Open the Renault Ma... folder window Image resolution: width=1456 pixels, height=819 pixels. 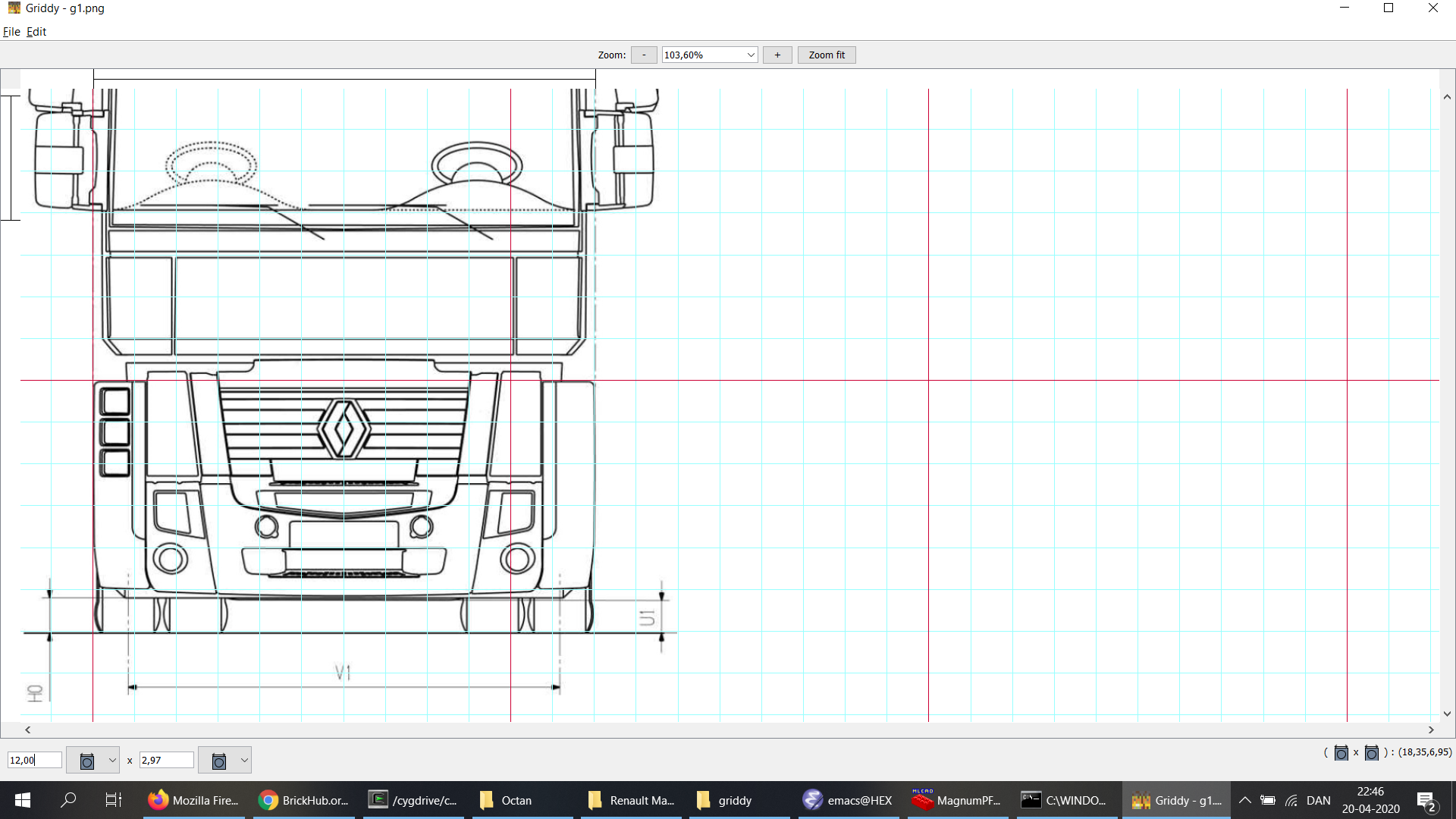pos(632,800)
